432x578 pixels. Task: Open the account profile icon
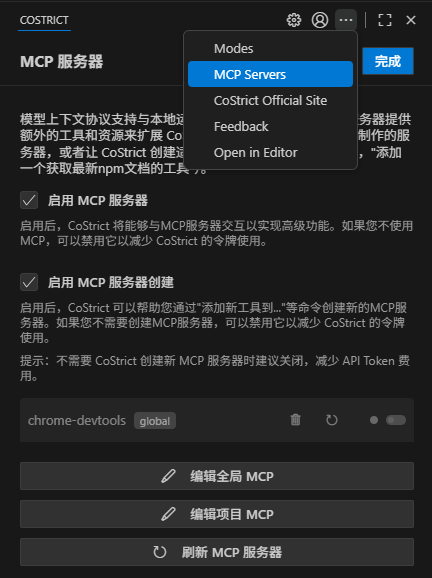pyautogui.click(x=320, y=20)
